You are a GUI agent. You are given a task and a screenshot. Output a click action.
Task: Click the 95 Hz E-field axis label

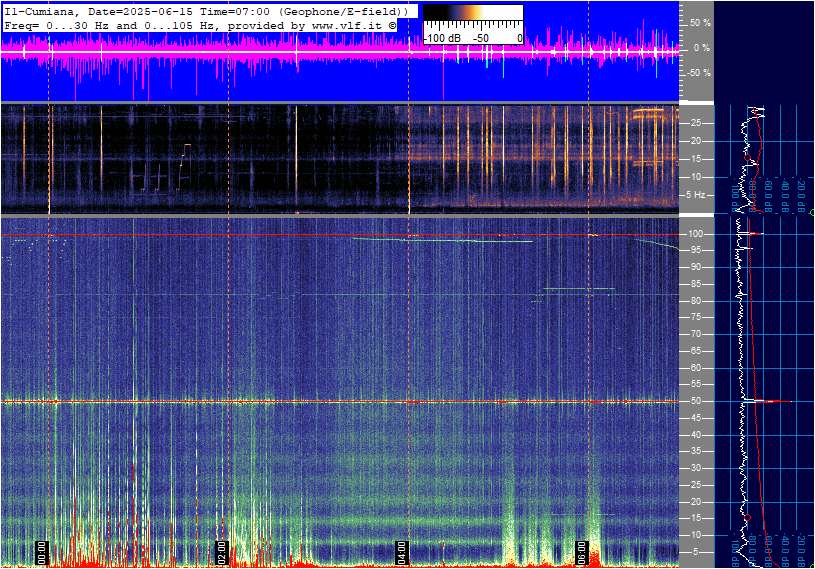(x=695, y=250)
